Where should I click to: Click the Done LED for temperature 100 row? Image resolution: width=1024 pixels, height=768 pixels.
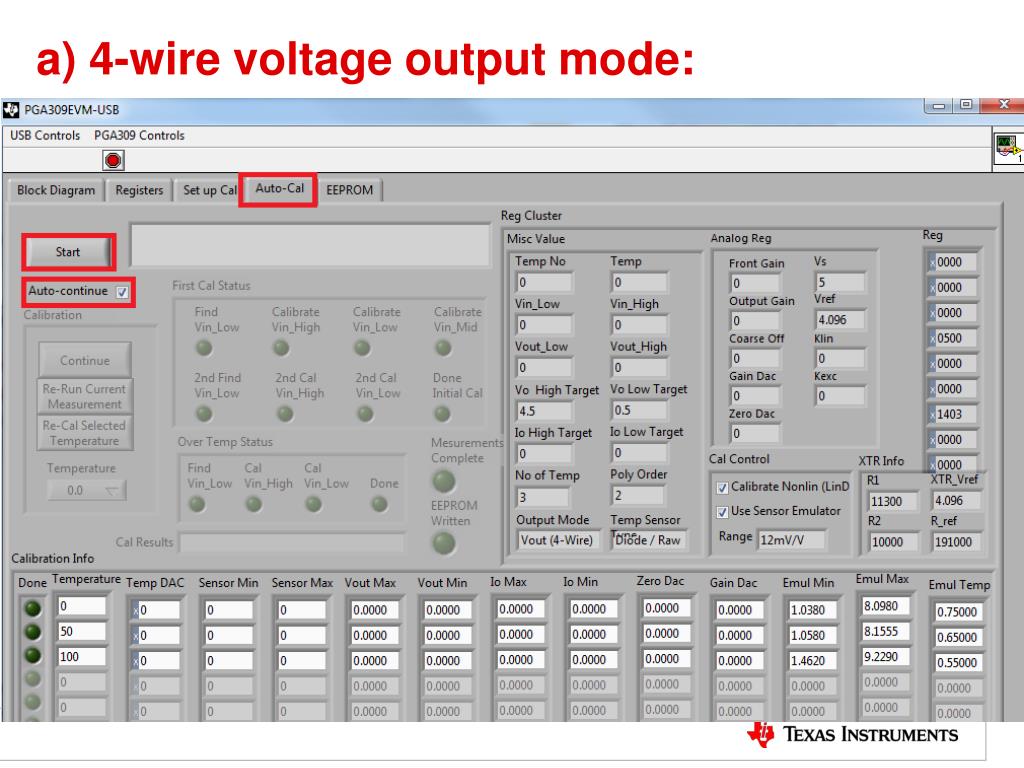coord(33,656)
